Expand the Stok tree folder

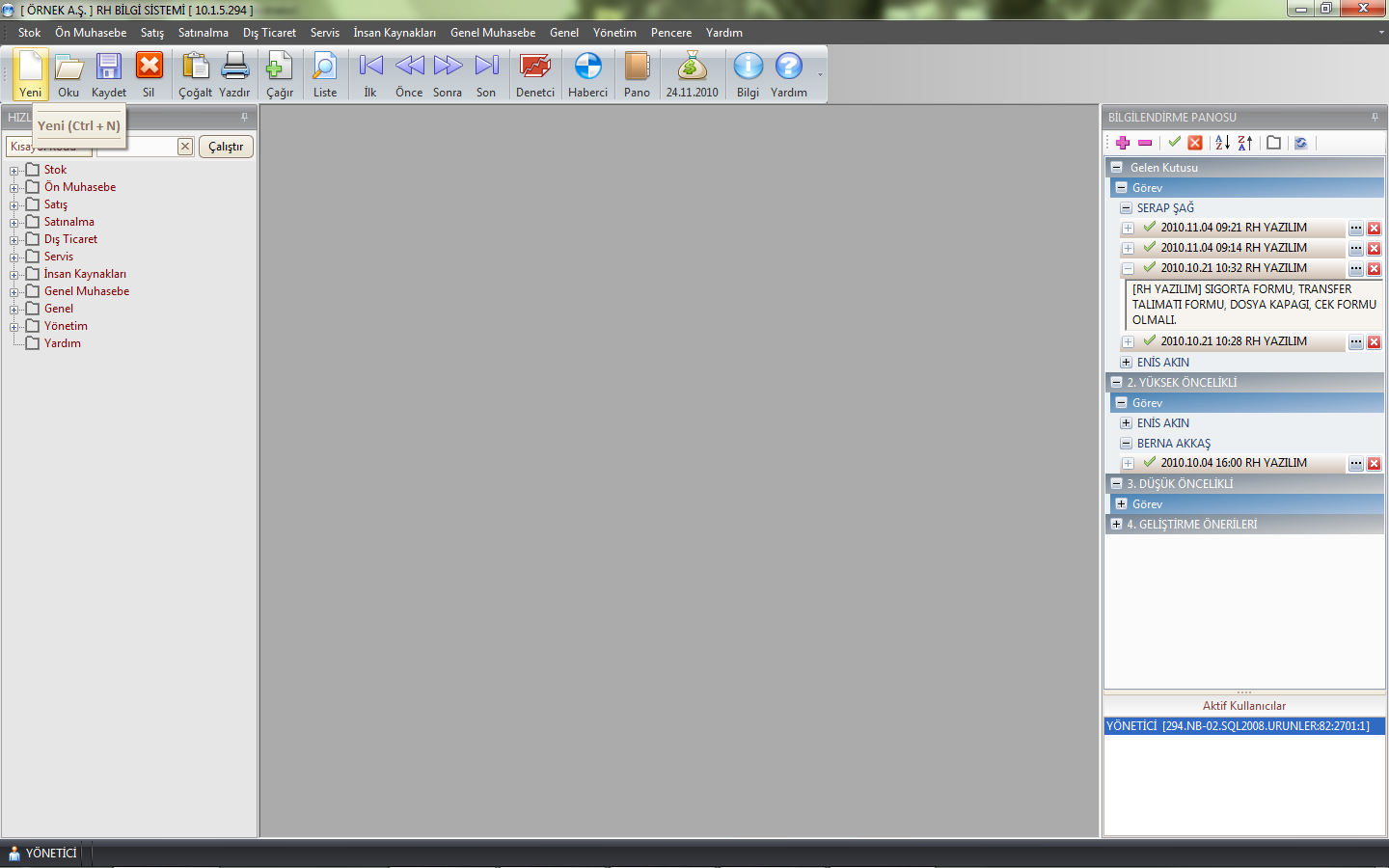click(x=14, y=171)
